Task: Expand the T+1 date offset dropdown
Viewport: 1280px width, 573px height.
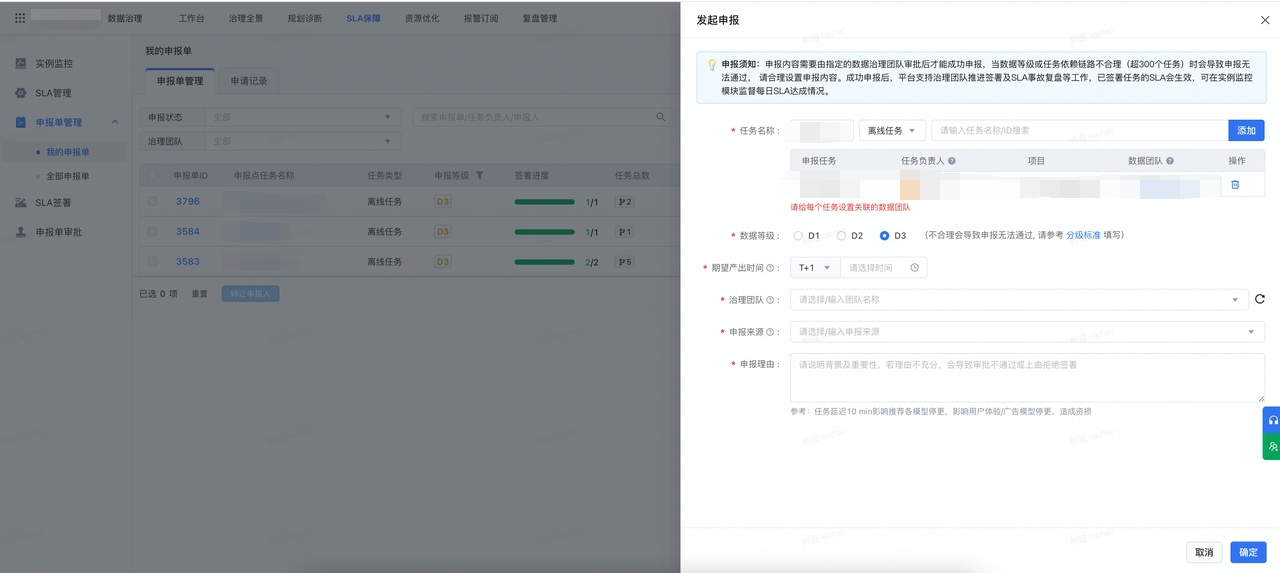Action: (x=814, y=268)
